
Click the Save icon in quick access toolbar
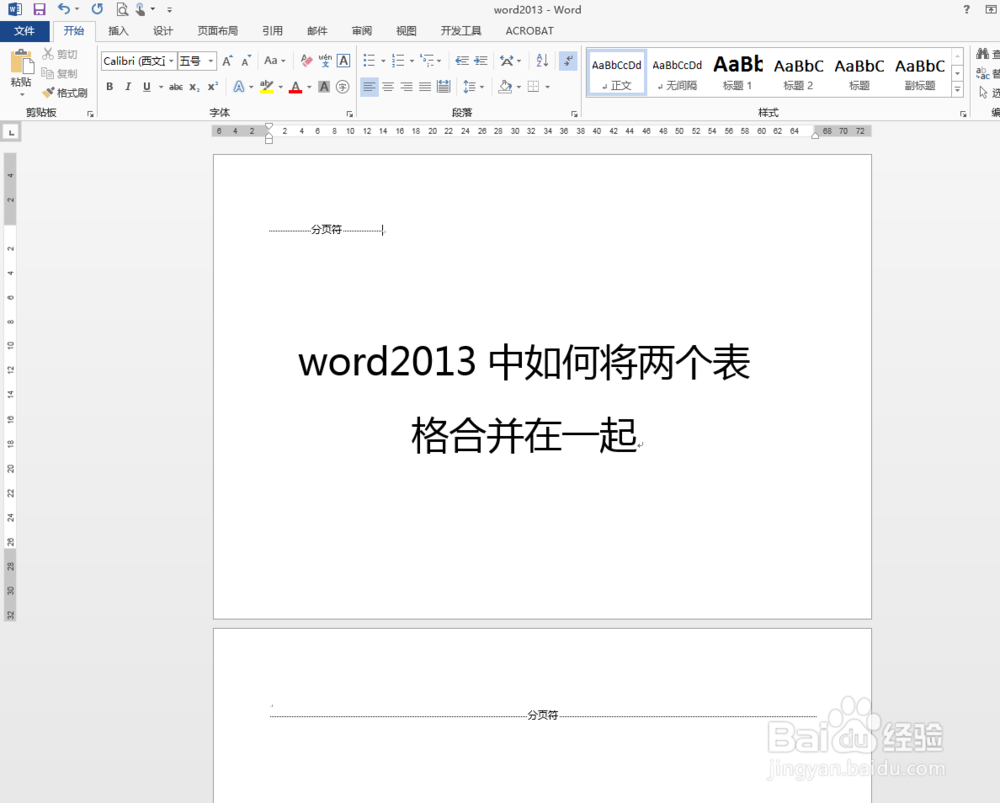pos(40,10)
